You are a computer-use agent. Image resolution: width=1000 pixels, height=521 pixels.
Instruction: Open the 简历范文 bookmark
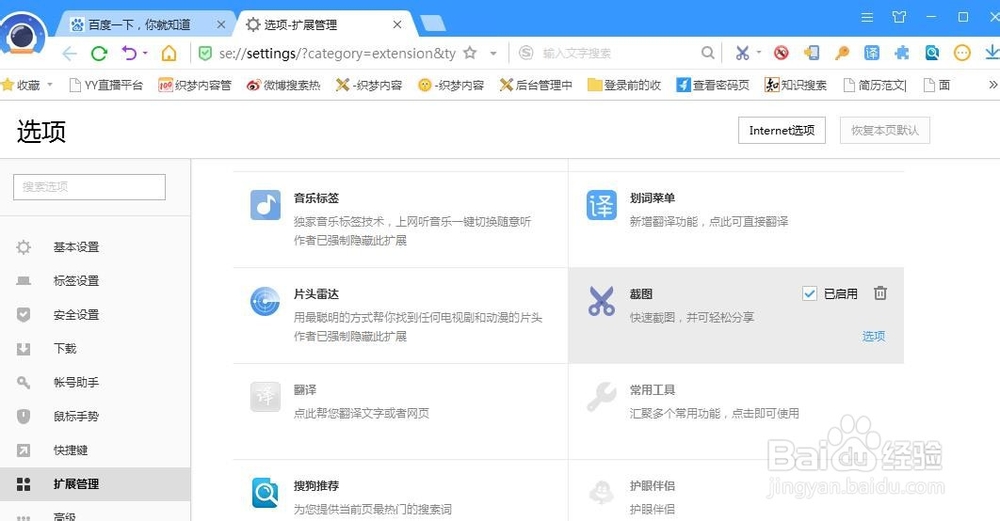(x=875, y=85)
